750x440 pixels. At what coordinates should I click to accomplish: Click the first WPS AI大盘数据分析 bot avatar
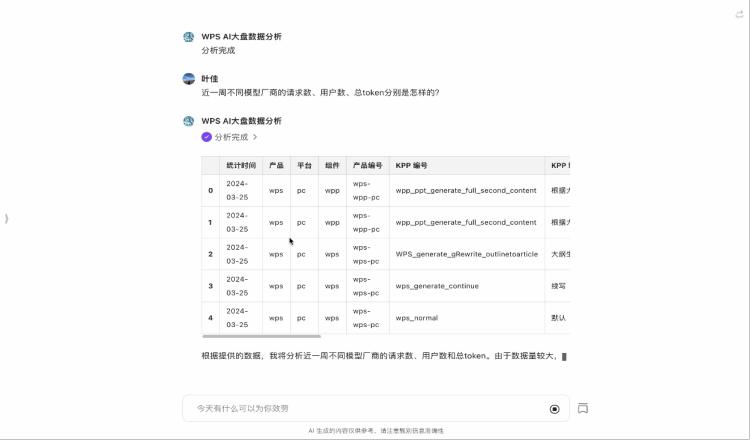[188, 37]
